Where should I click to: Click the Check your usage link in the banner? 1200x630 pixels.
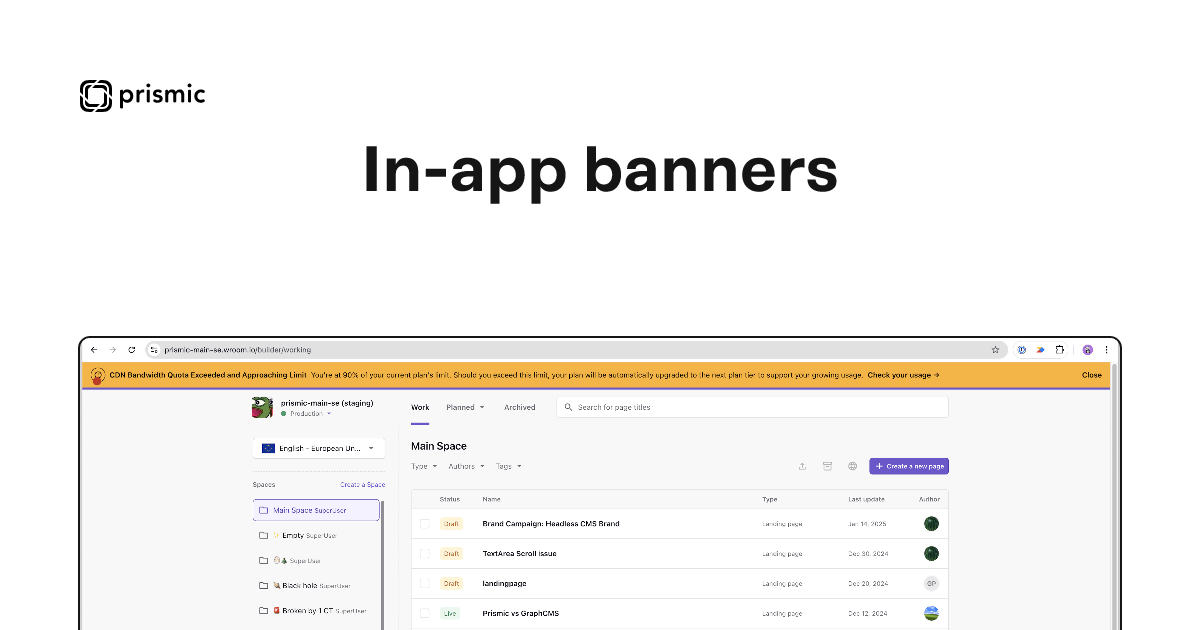(901, 374)
